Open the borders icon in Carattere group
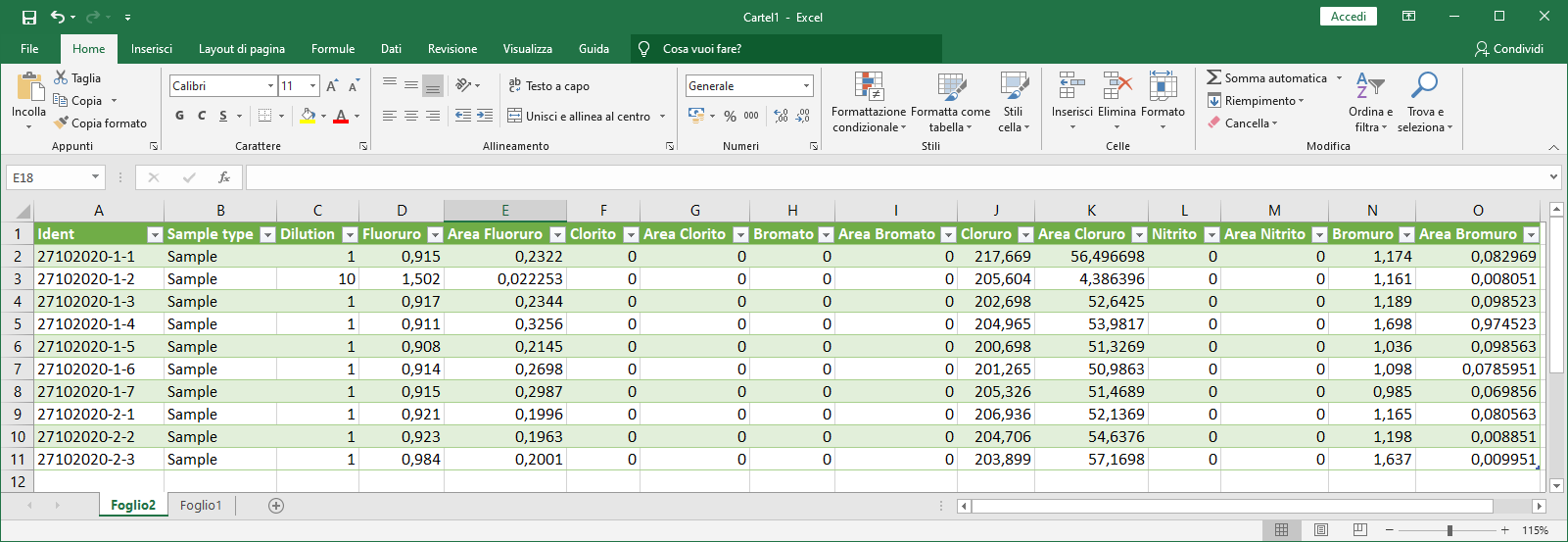Viewport: 1568px width, 542px height. (264, 116)
